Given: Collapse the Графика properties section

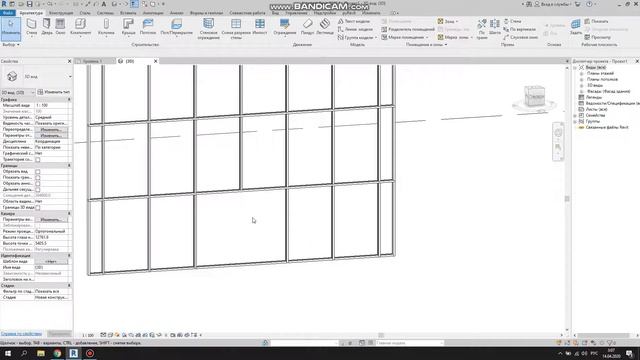Looking at the screenshot, I should pyautogui.click(x=69, y=100).
